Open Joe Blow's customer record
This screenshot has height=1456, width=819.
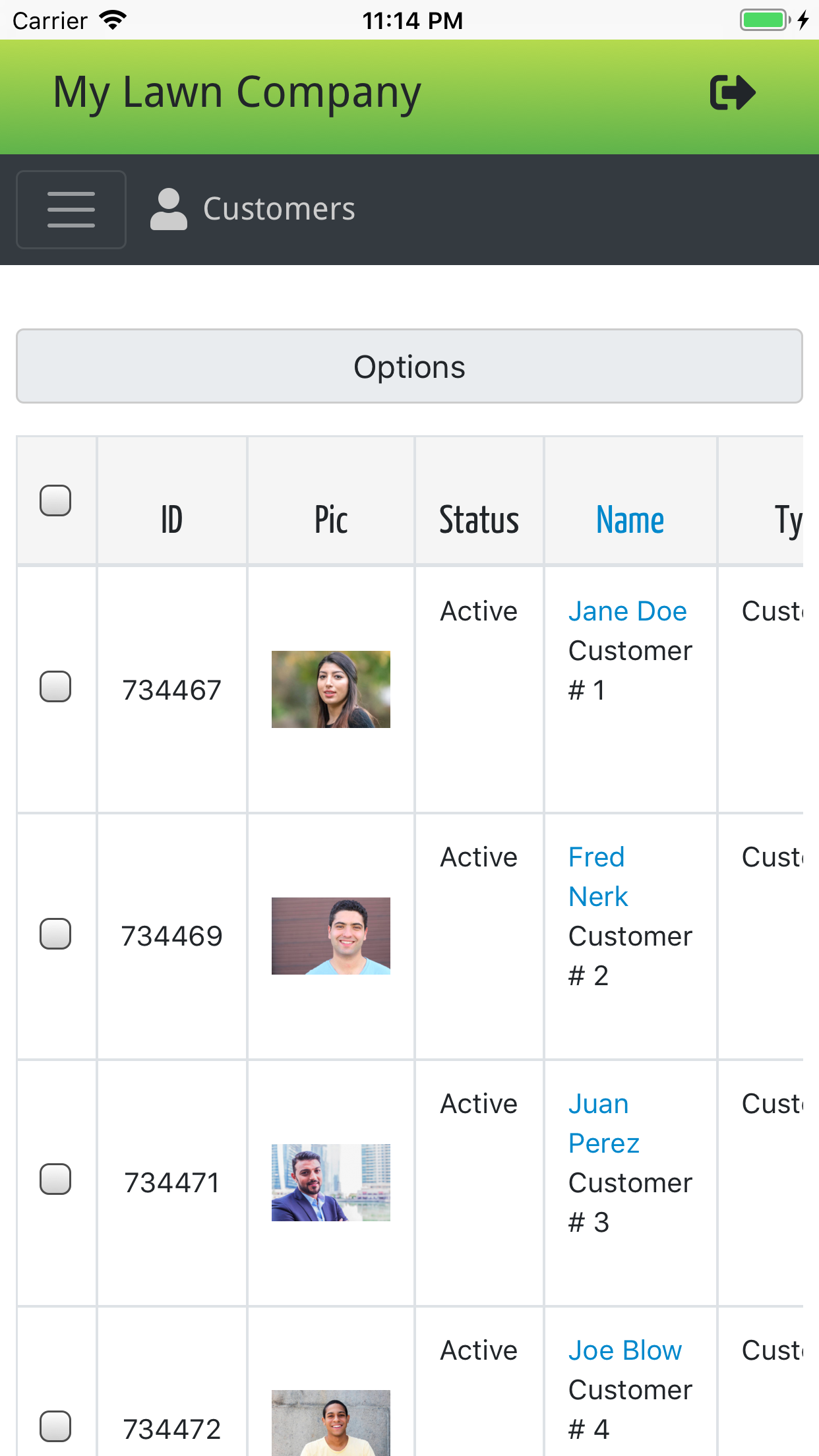[x=624, y=1350]
